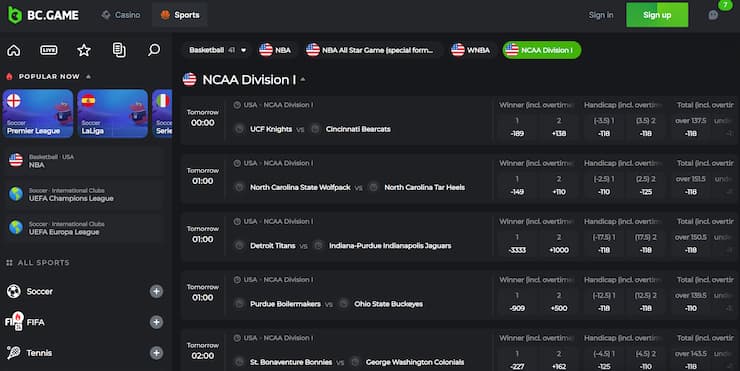Click the BC.GAME logo

pos(43,15)
